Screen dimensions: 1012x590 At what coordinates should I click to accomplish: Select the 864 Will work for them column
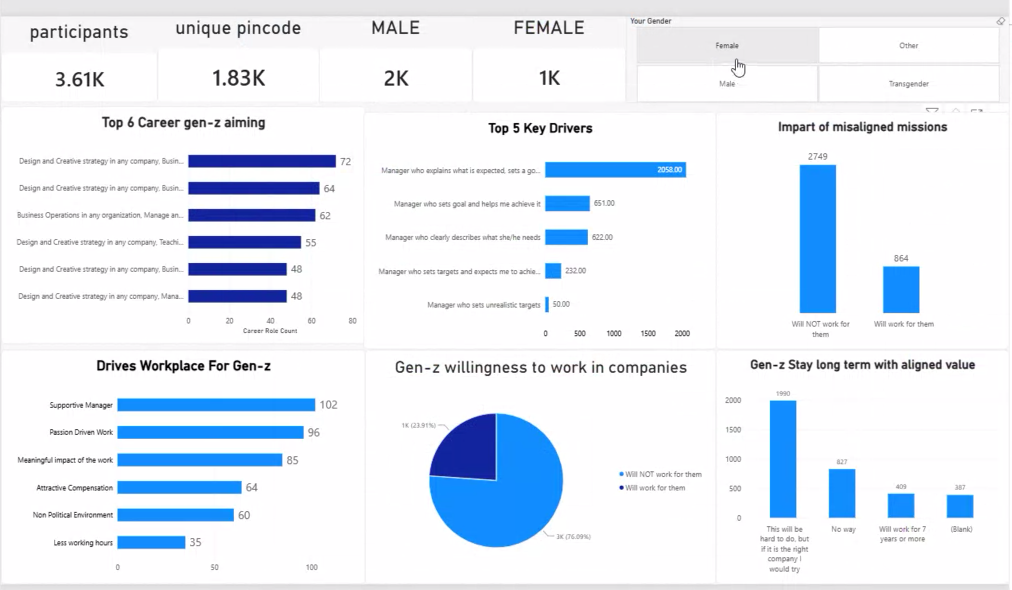[x=901, y=290]
